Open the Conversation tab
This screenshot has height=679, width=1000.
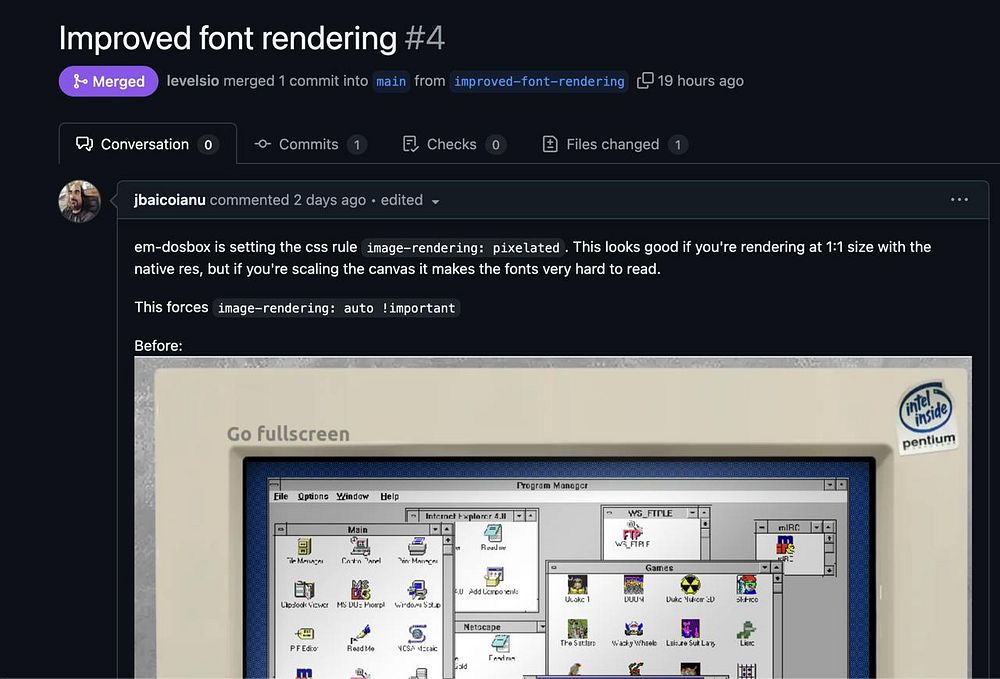point(147,144)
